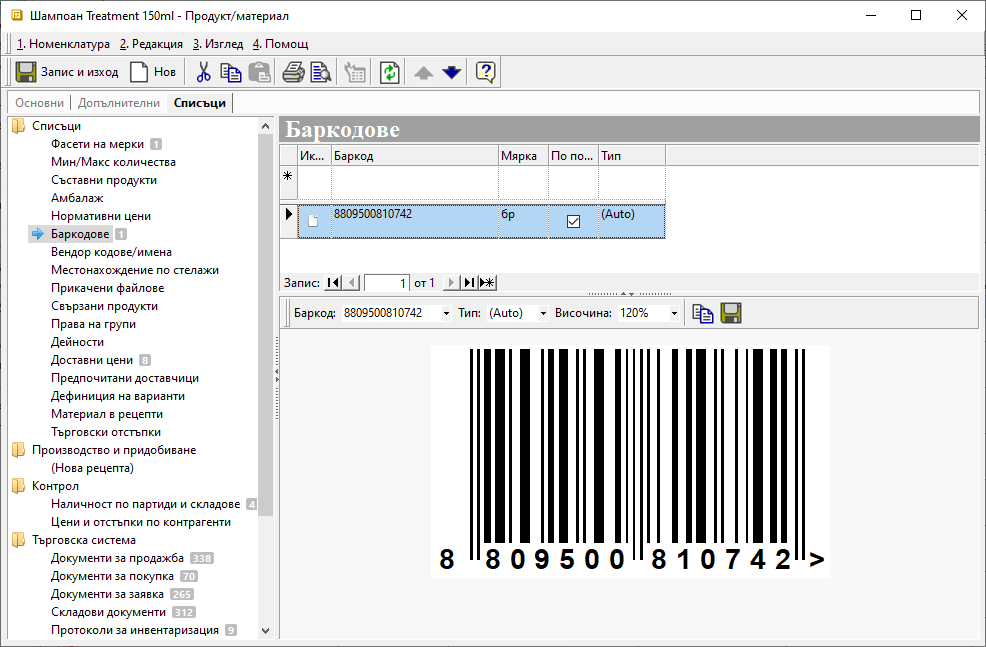
Task: Go to first record navigation button
Action: click(333, 283)
